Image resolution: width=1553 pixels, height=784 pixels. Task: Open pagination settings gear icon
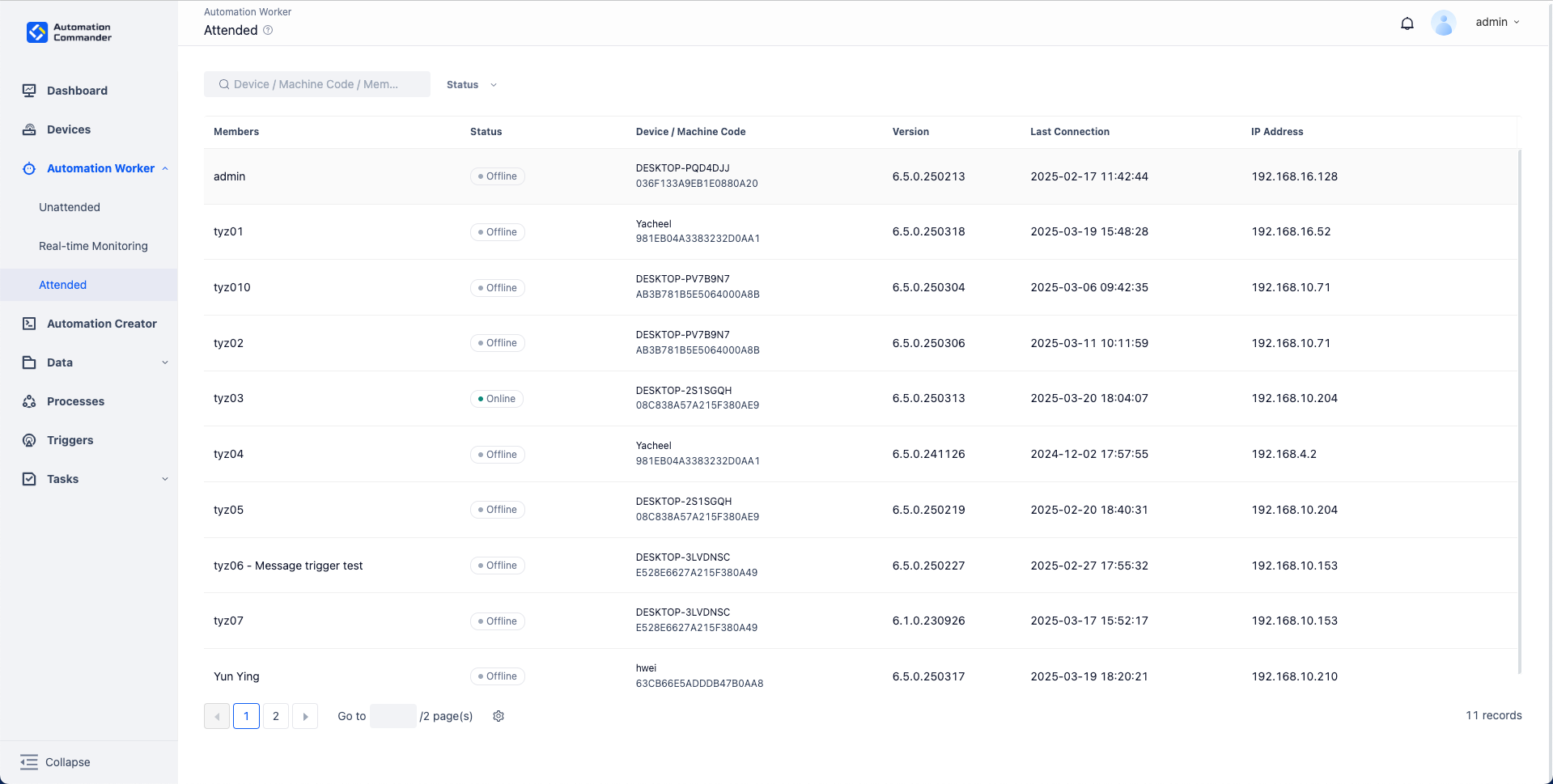(499, 716)
